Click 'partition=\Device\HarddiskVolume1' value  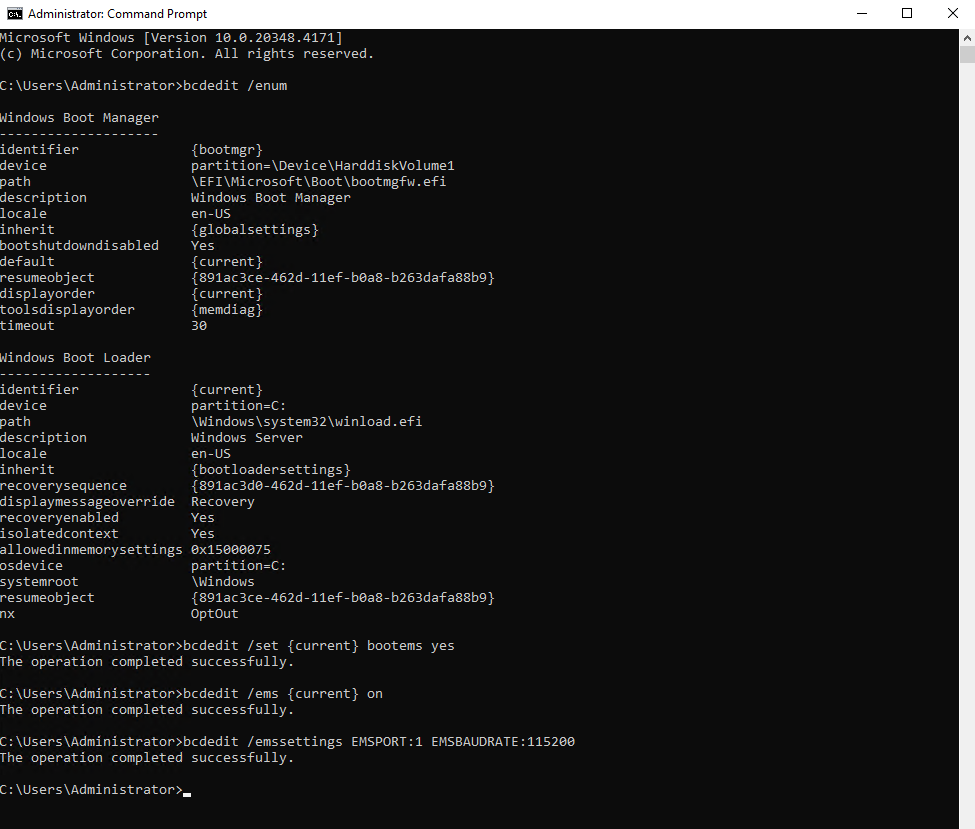tap(323, 165)
